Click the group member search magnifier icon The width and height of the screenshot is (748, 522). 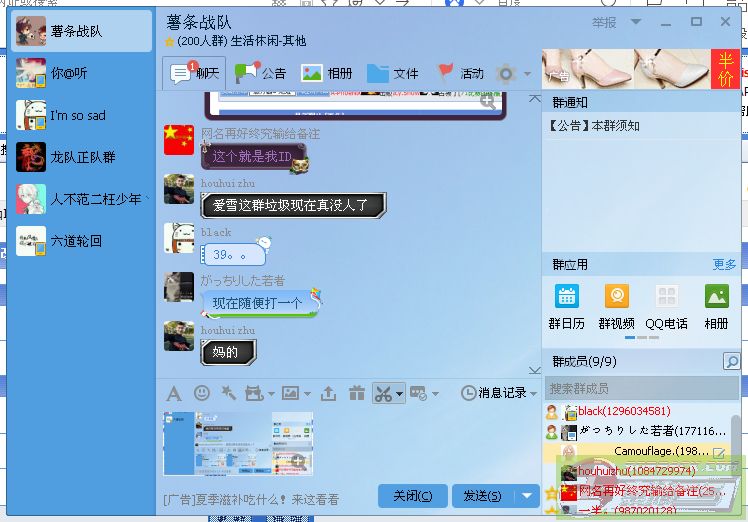(732, 361)
